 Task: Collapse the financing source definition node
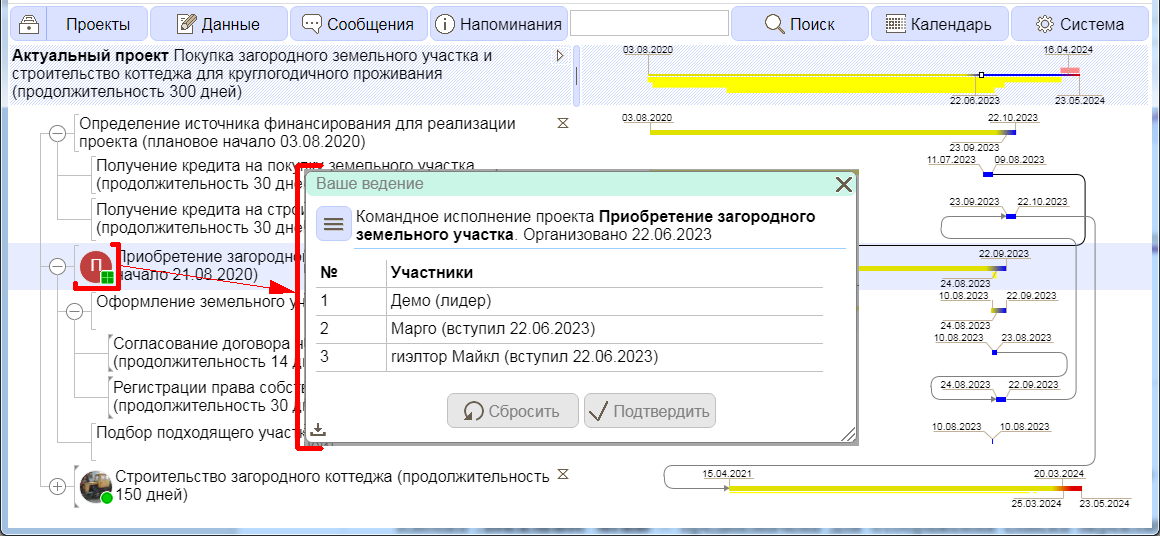tap(57, 133)
